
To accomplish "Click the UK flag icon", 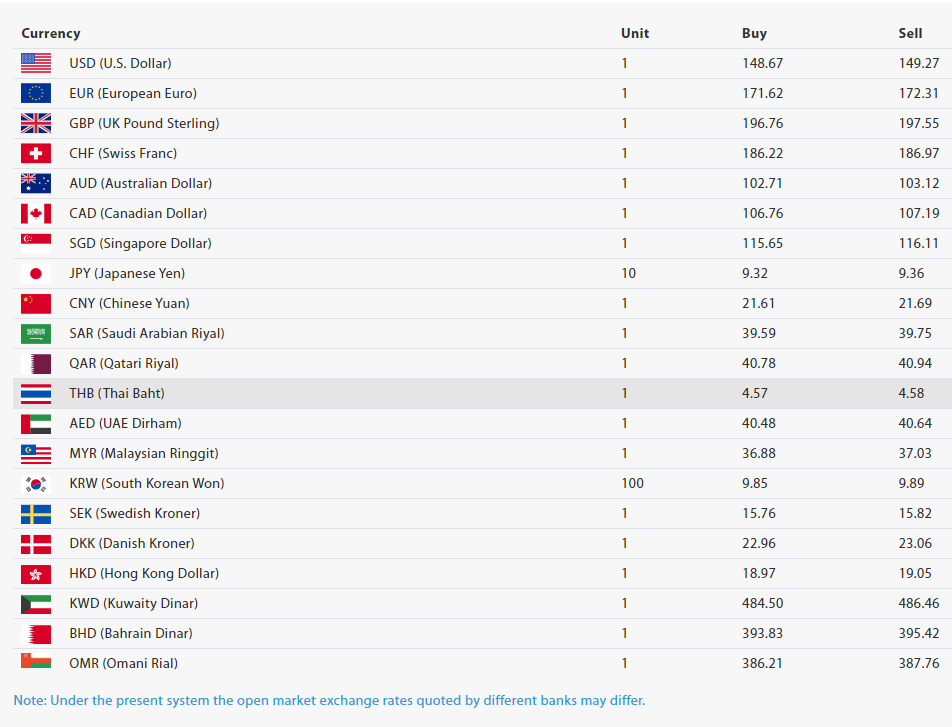I will [x=36, y=123].
